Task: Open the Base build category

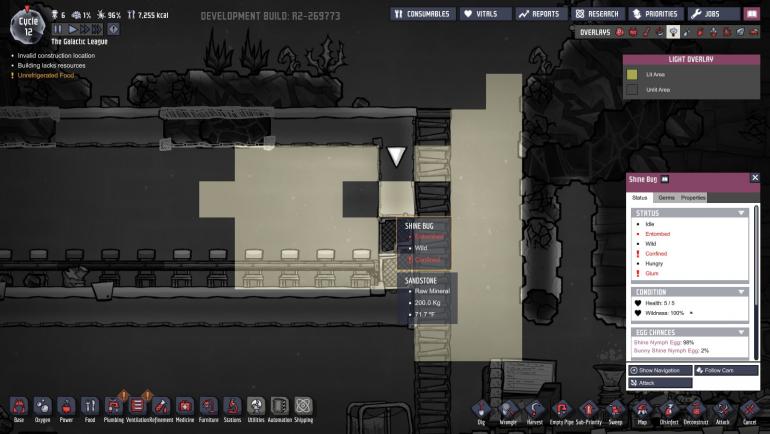Action: 19,407
